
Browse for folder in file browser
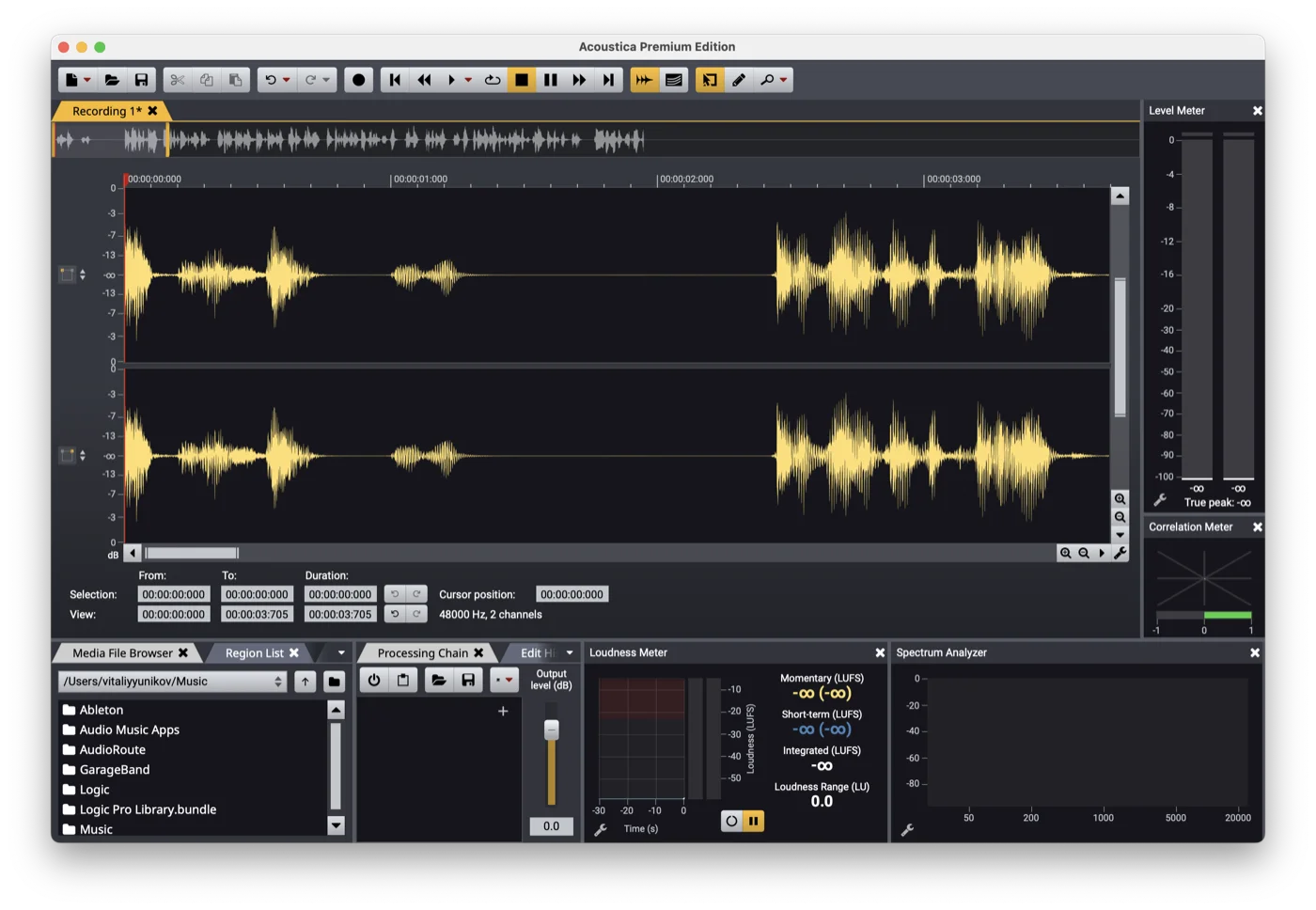[334, 681]
